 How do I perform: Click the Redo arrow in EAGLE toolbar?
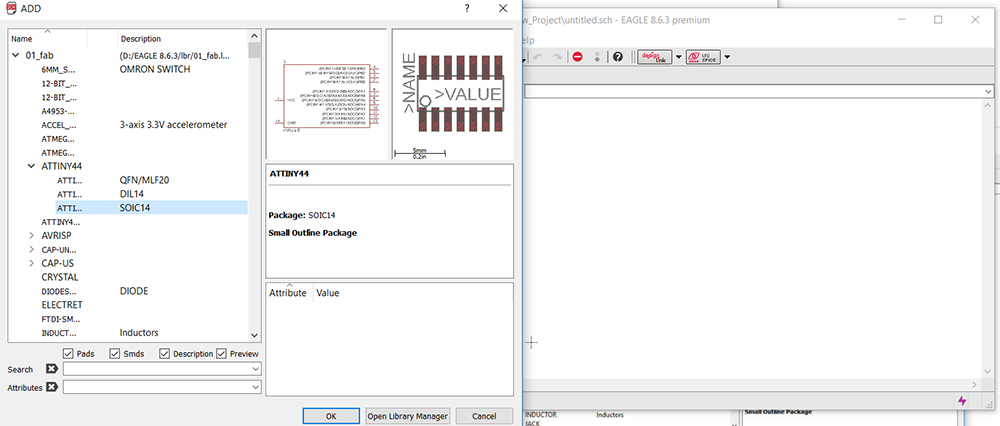[x=557, y=57]
